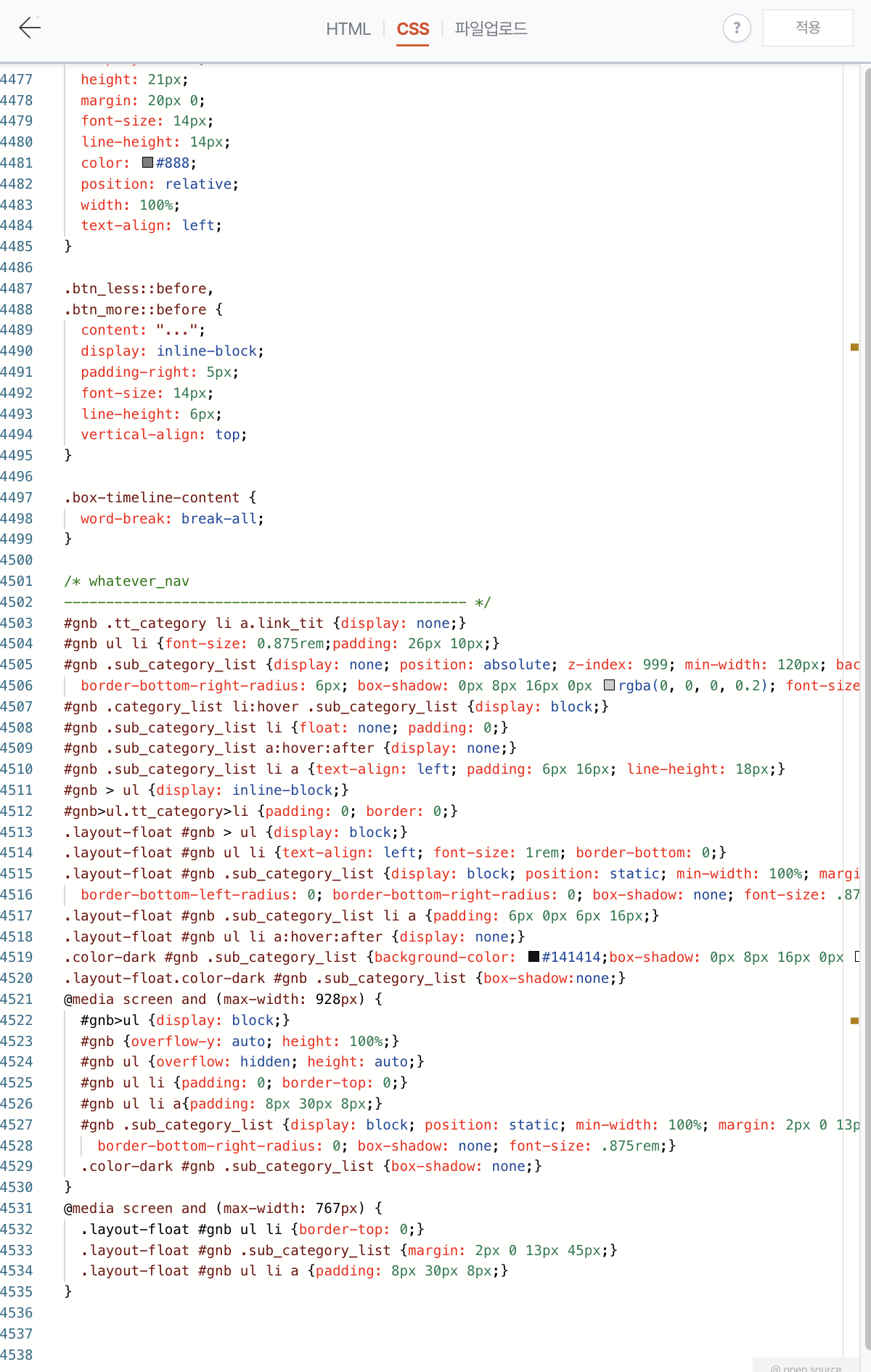Click the 'word-break: break-all;' declaration
Screen dimensions: 871x1372
[x=172, y=518]
